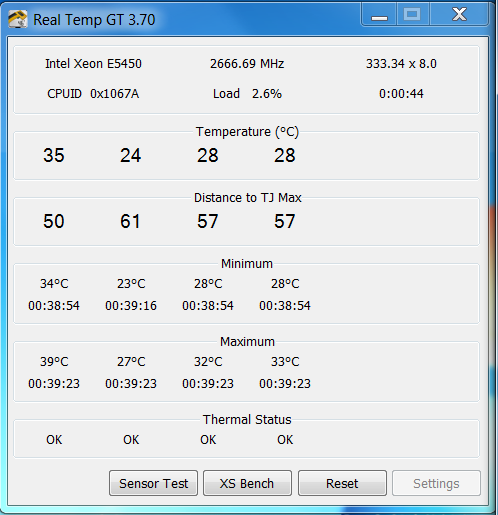Click the maximum temperature 27°C
Viewport: 498px width, 515px height.
pyautogui.click(x=131, y=362)
